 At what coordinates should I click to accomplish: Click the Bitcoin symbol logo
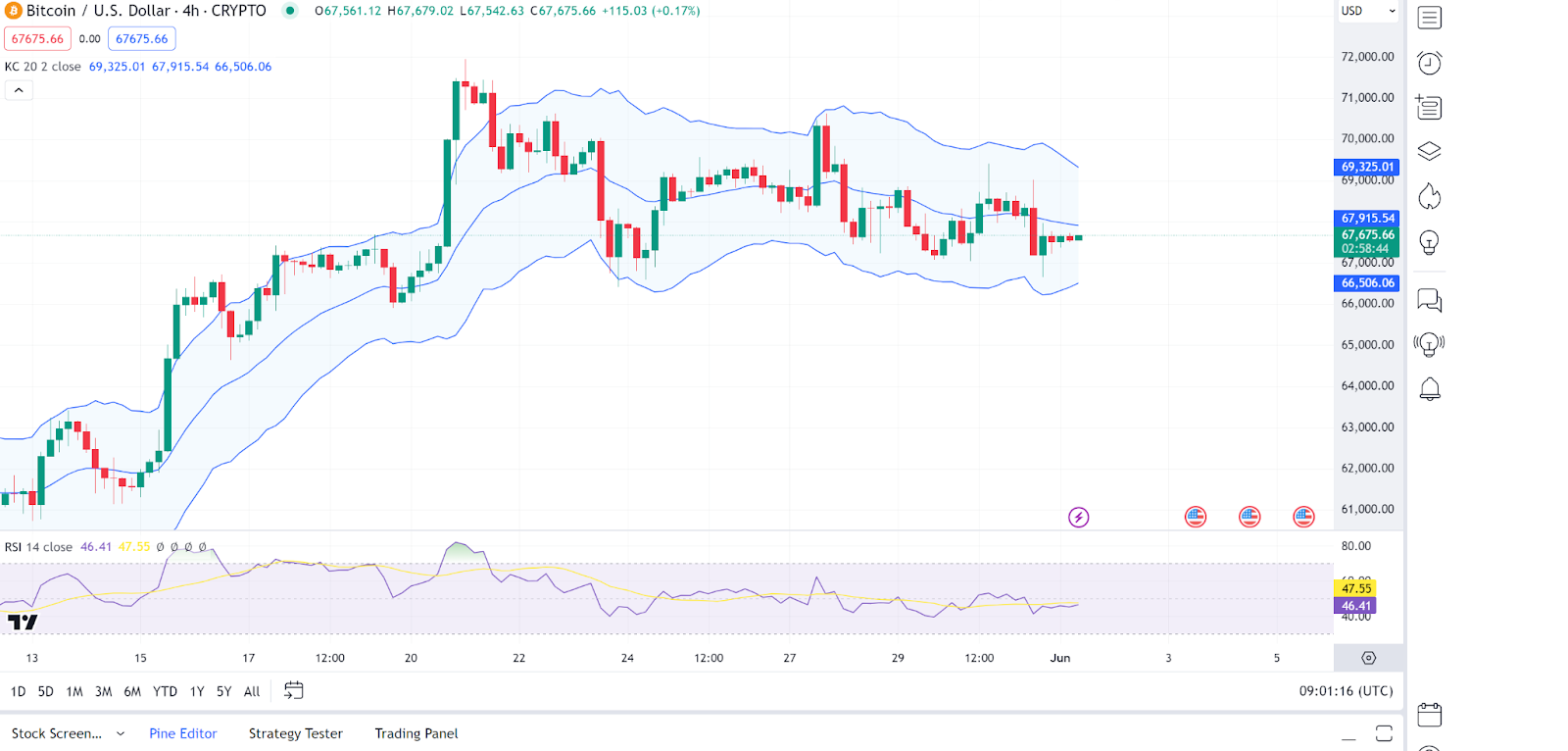pyautogui.click(x=14, y=11)
